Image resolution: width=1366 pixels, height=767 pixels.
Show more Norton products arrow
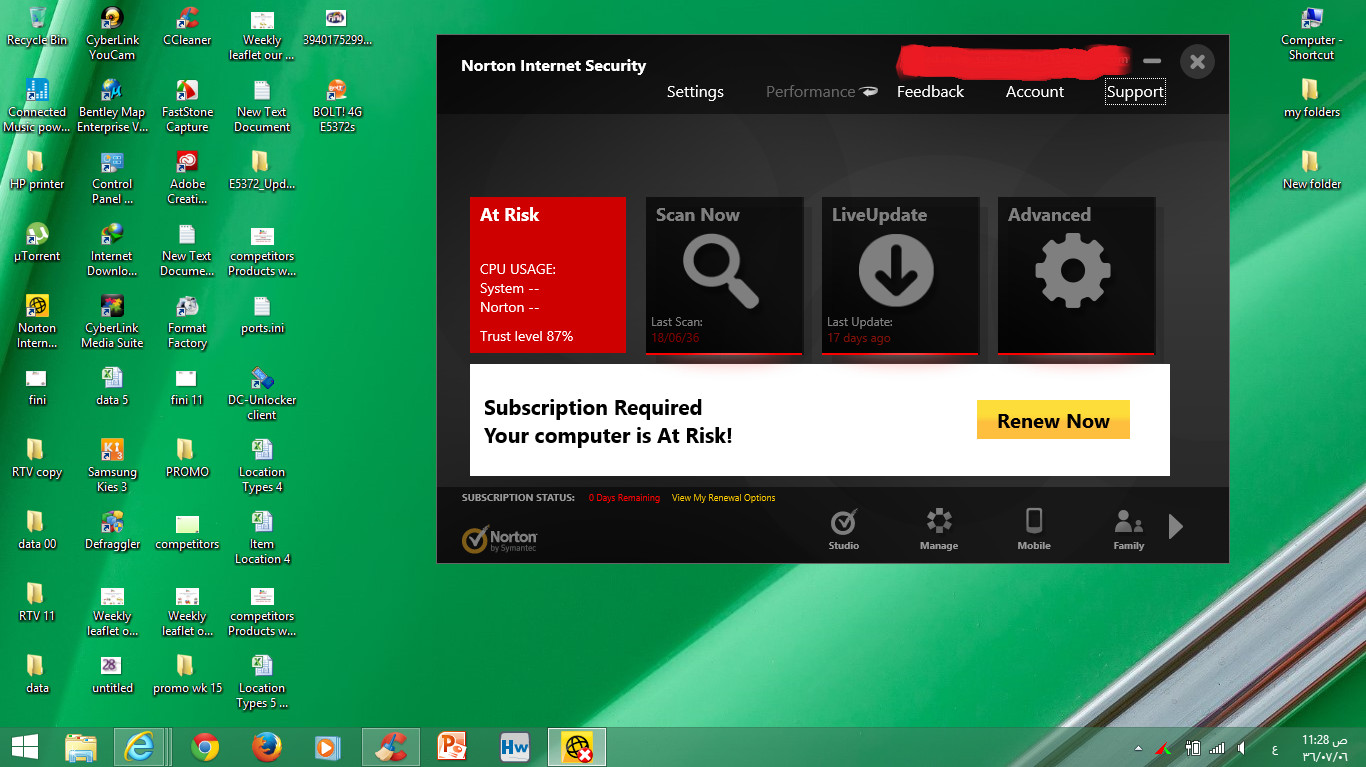1176,526
